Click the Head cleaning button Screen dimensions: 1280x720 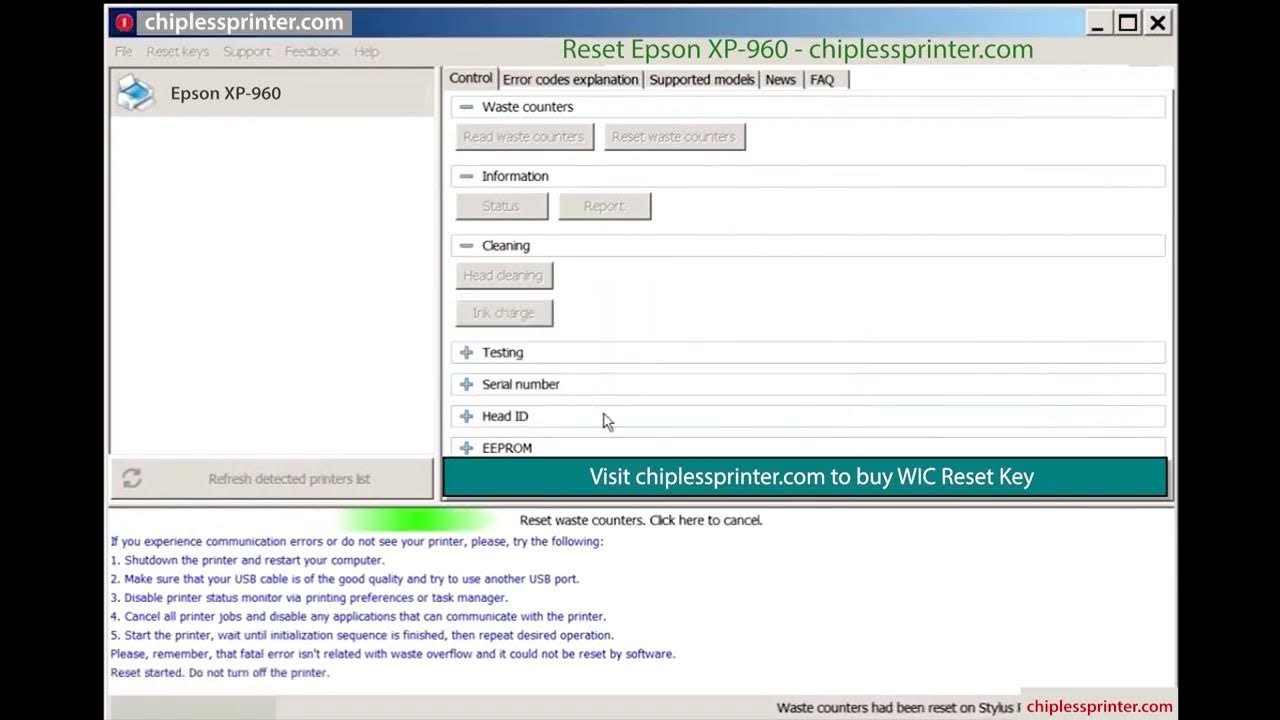point(504,276)
